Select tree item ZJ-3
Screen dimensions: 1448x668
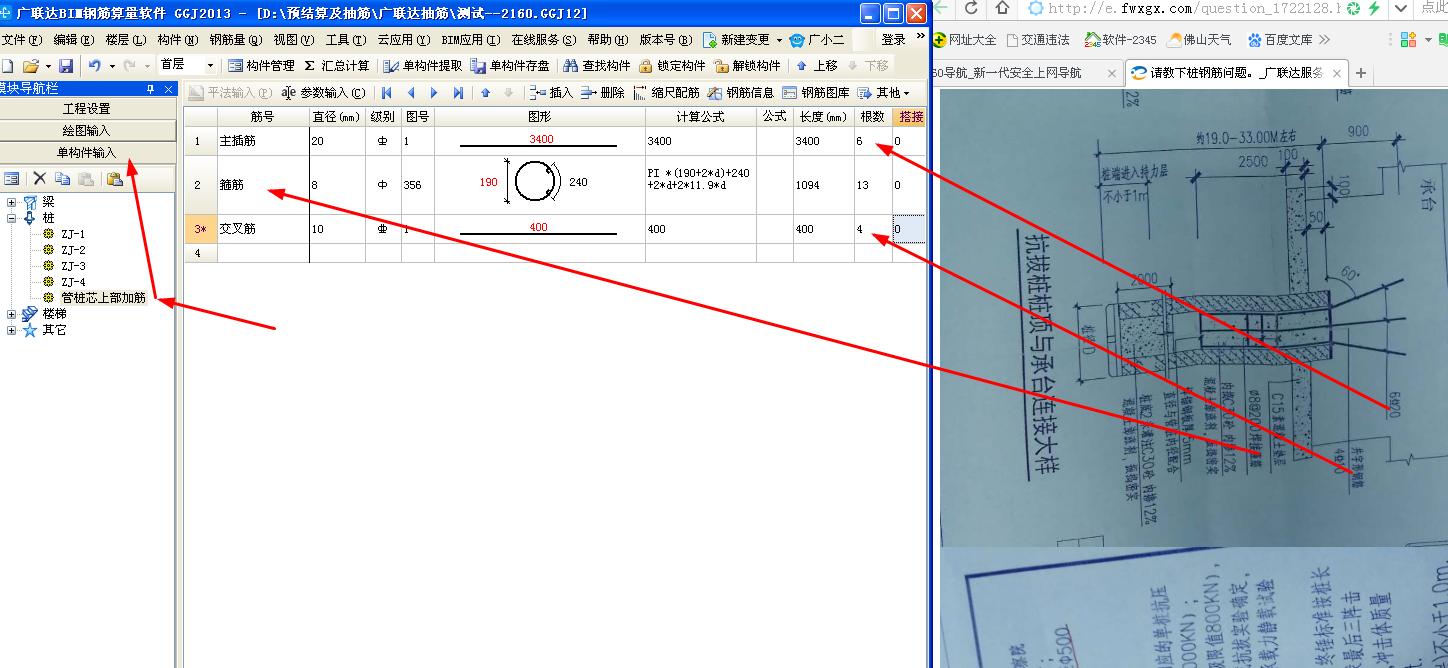[73, 266]
